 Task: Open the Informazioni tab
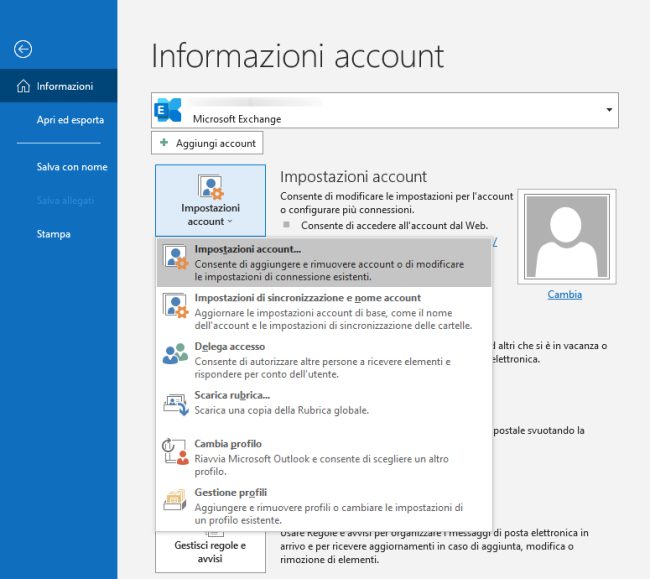click(x=58, y=86)
